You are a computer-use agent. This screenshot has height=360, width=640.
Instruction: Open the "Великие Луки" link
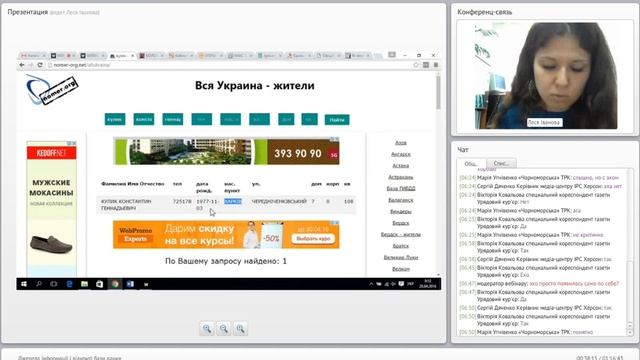click(401, 257)
